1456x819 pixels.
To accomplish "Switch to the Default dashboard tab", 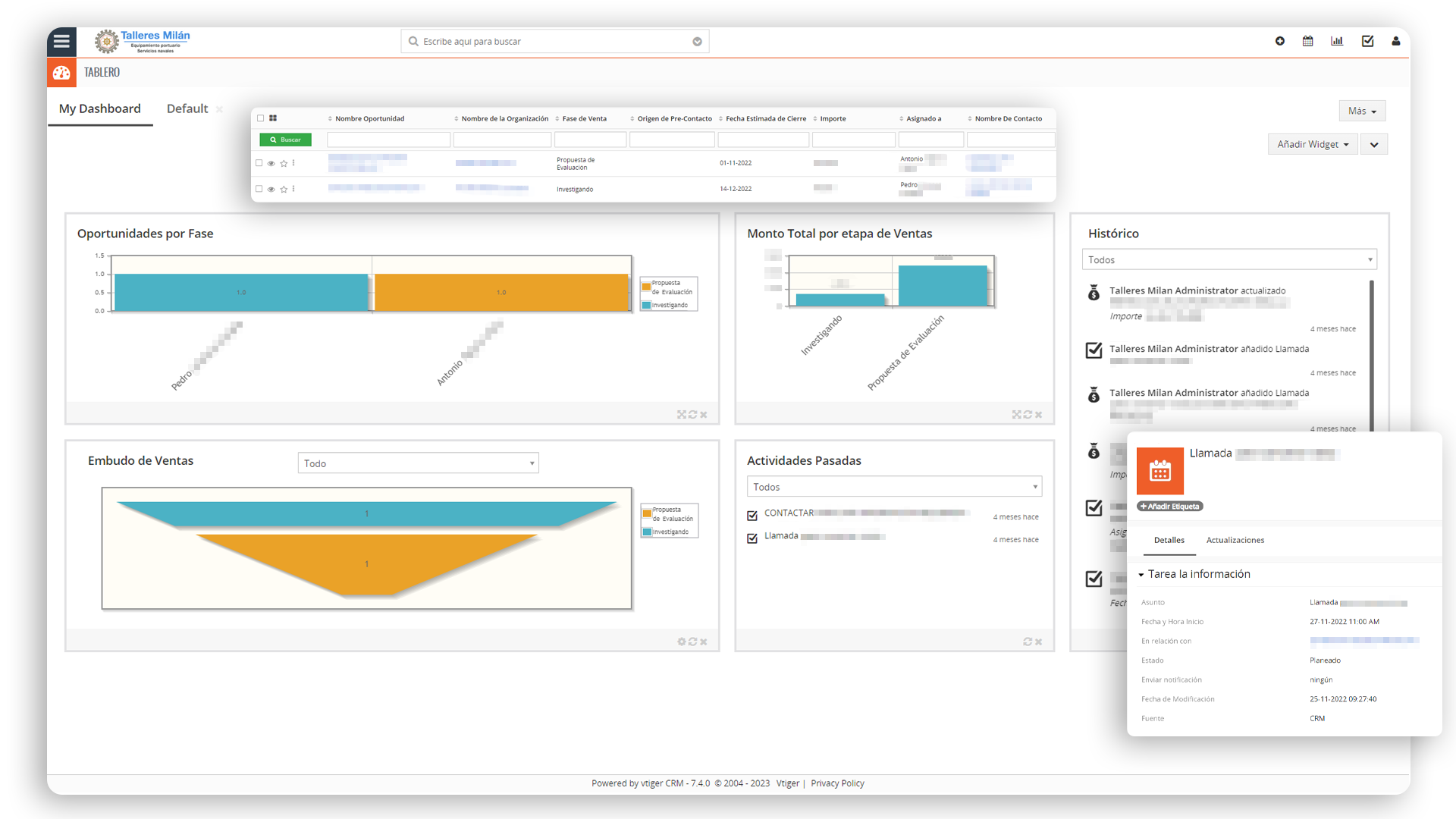I will (187, 108).
